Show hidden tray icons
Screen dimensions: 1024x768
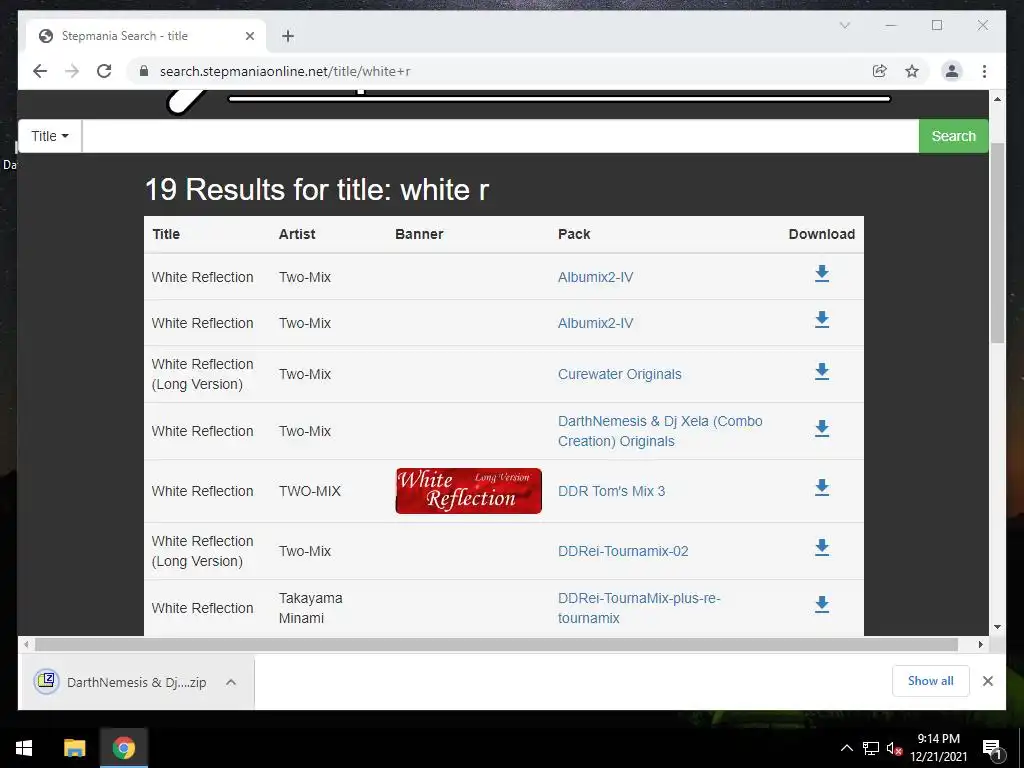tap(846, 748)
